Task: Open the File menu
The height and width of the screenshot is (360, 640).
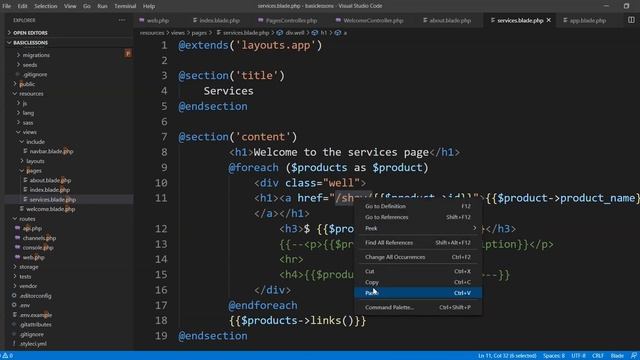Action: [x=7, y=6]
